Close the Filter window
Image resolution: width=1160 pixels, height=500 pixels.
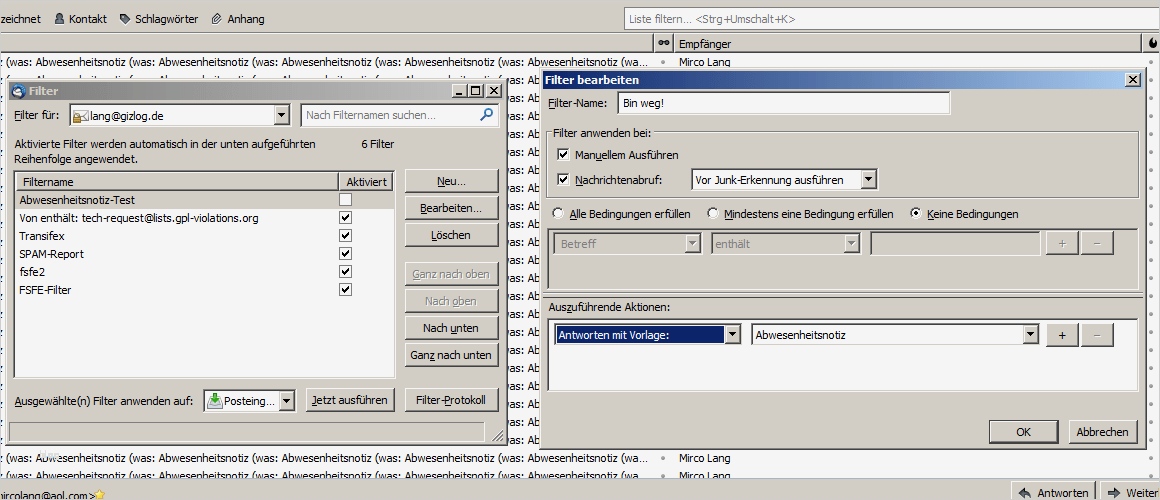(x=493, y=91)
